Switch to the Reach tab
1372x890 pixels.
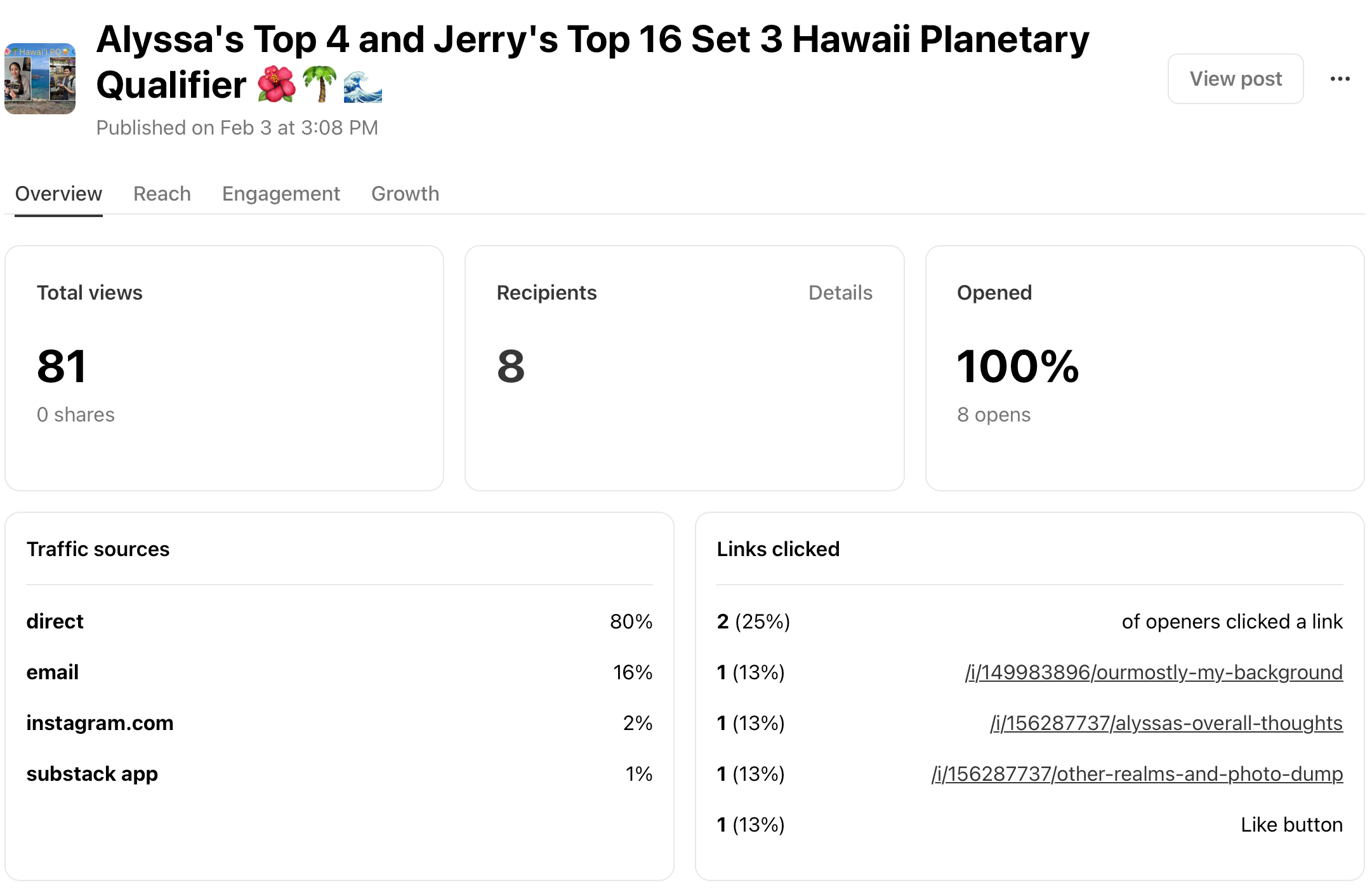pos(162,194)
